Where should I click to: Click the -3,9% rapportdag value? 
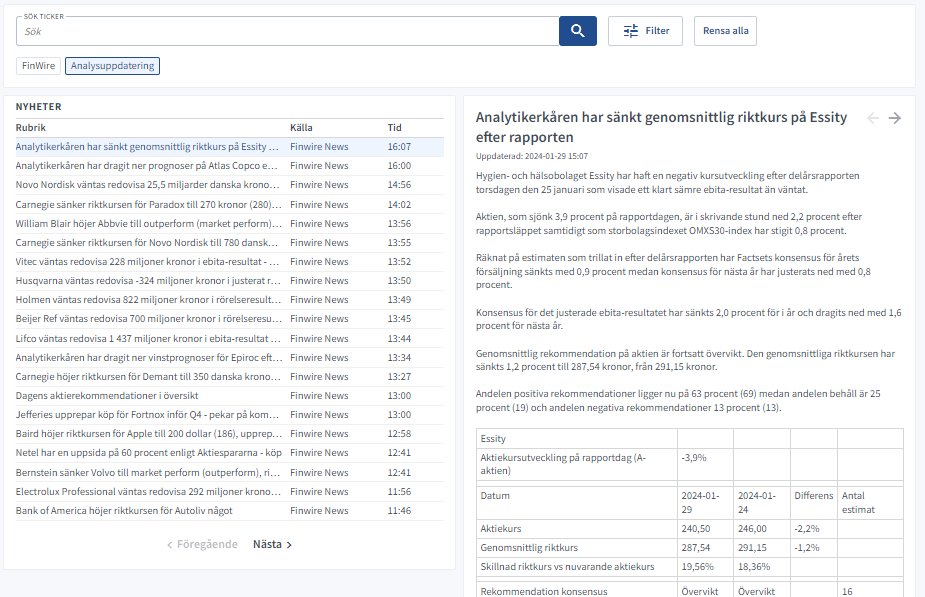coord(694,458)
